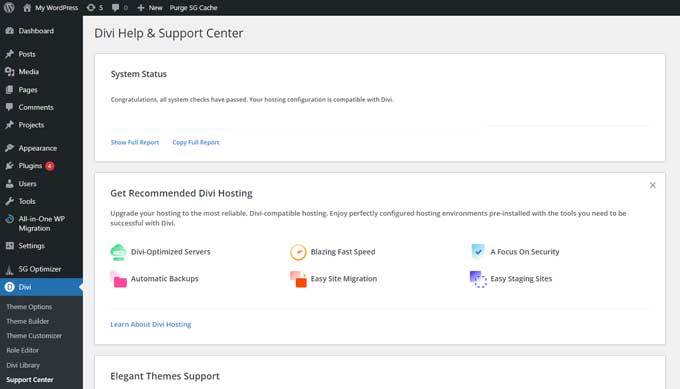680x389 pixels.
Task: Click the Divi-Optimized Servers cloud icon
Action: click(x=118, y=252)
